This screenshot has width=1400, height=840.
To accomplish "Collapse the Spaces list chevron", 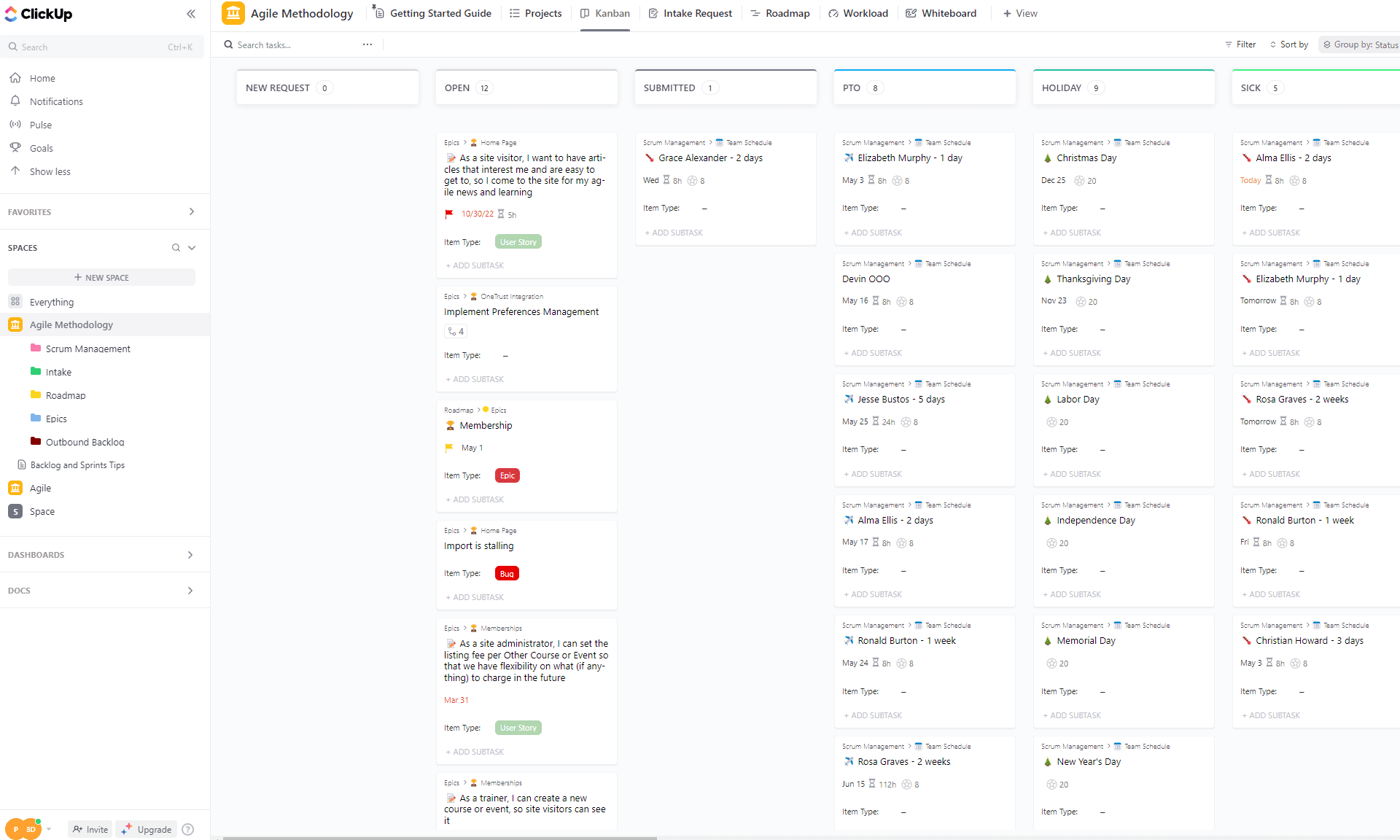I will tap(192, 248).
